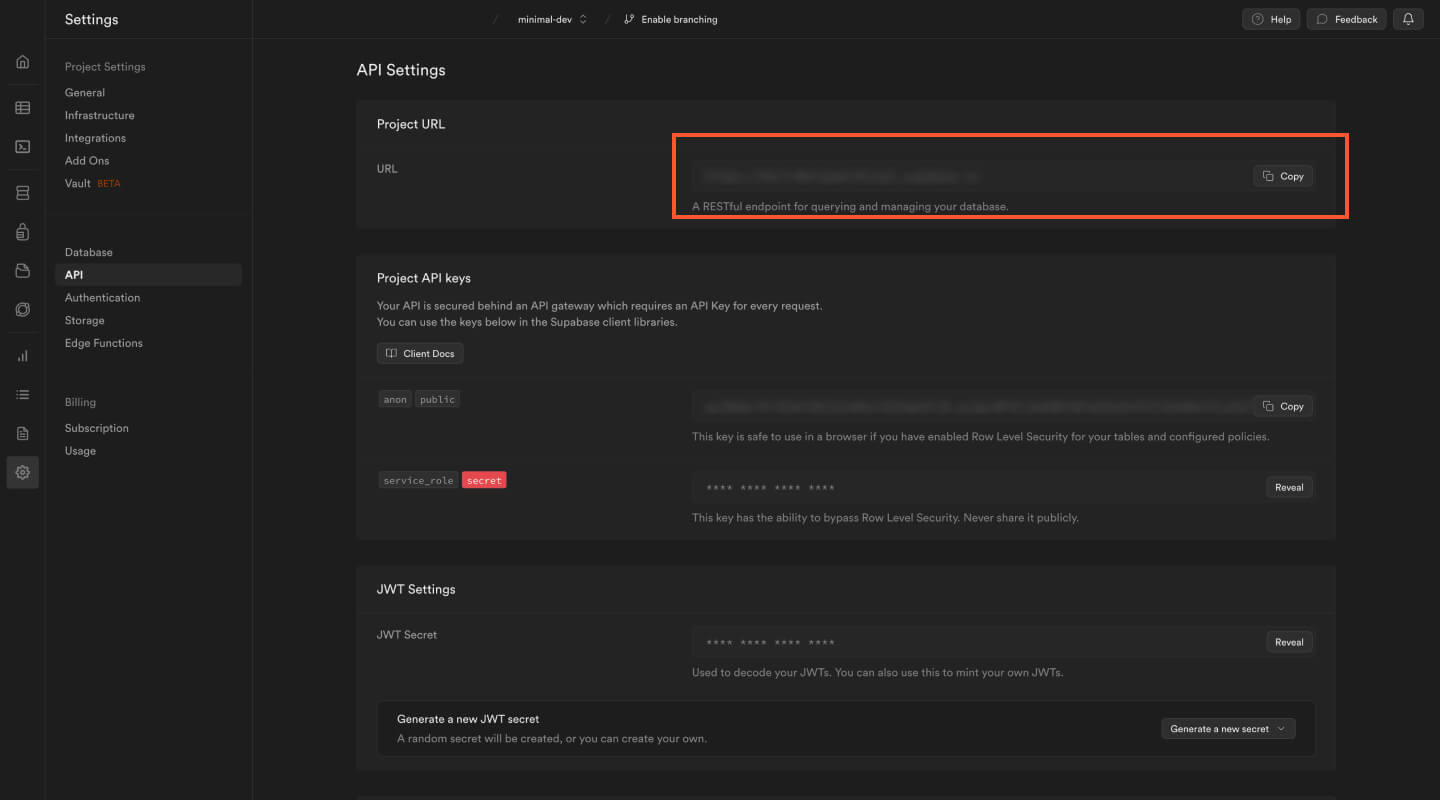Copy the anon public key

tap(1283, 406)
